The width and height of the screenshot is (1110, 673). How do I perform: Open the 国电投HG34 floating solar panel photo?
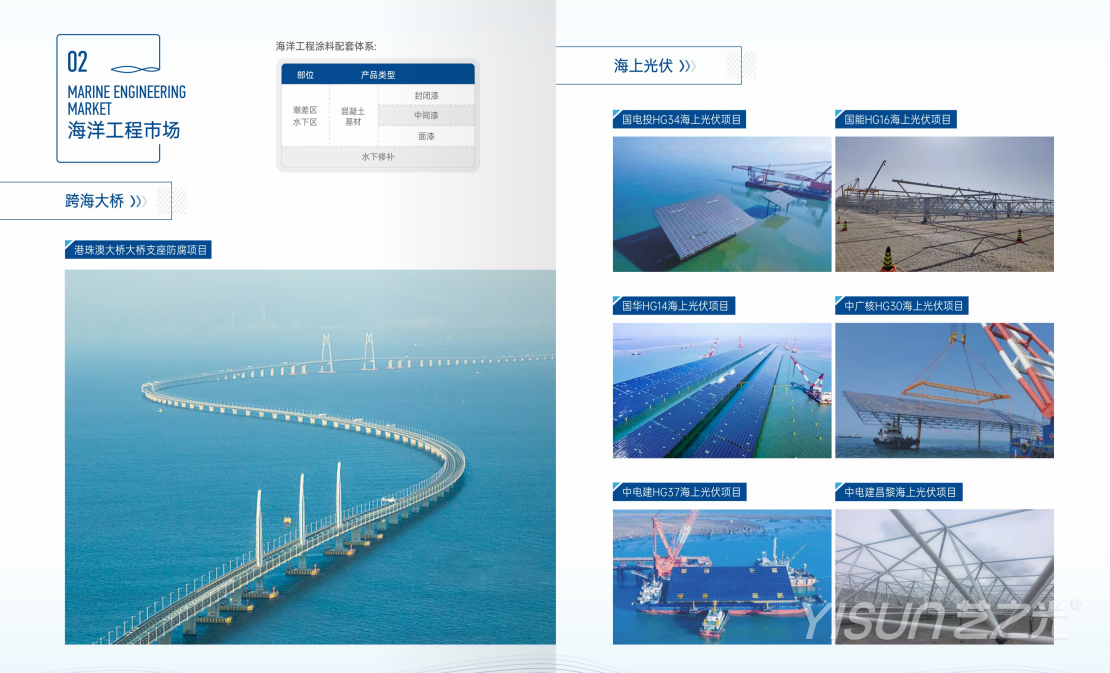(722, 204)
